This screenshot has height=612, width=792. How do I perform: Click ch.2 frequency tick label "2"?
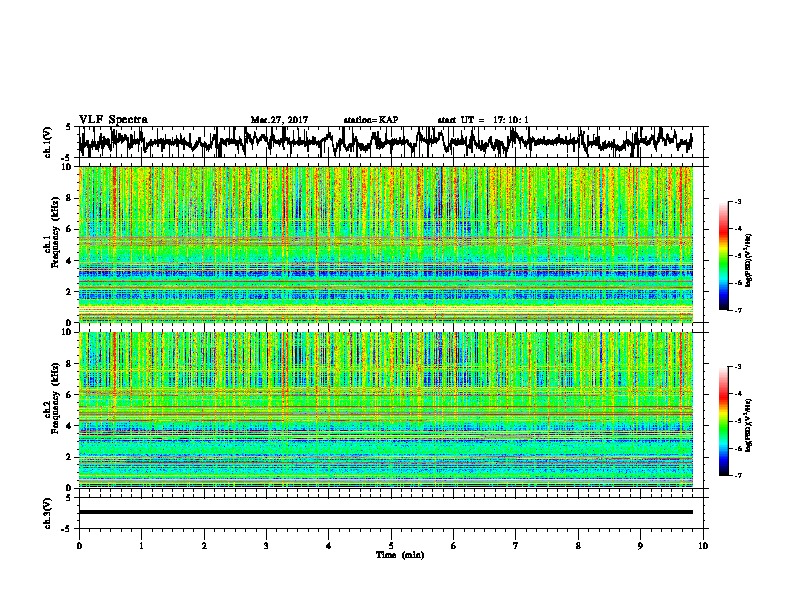tap(69, 457)
